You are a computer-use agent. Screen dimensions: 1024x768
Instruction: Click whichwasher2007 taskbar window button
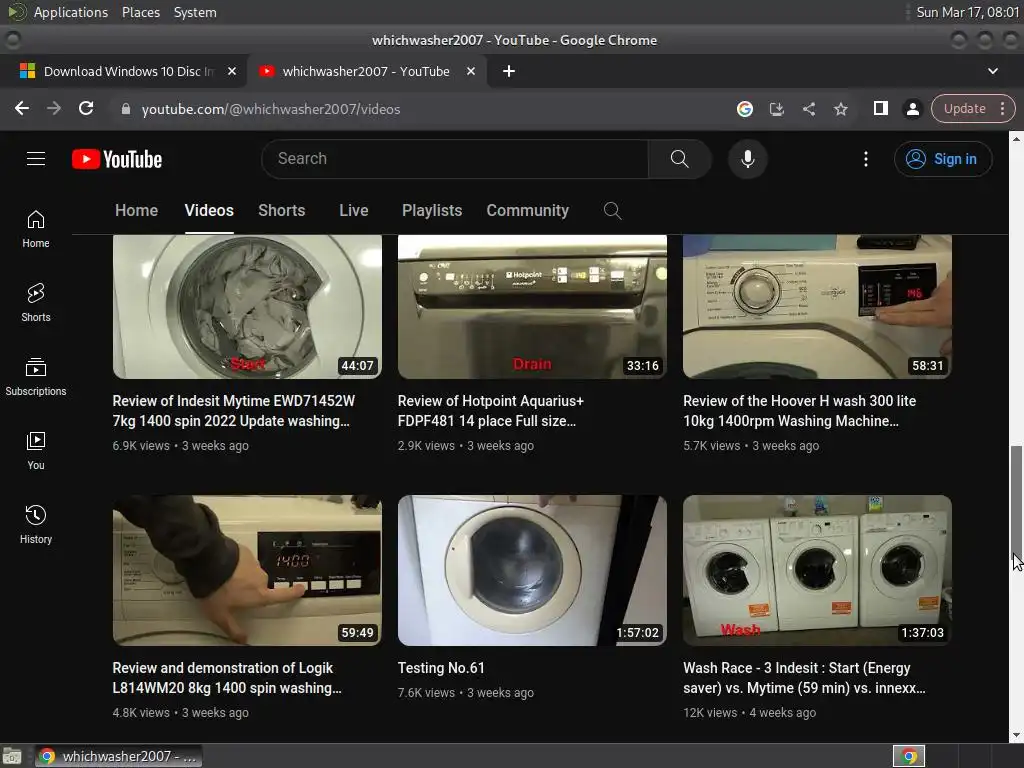pos(118,756)
